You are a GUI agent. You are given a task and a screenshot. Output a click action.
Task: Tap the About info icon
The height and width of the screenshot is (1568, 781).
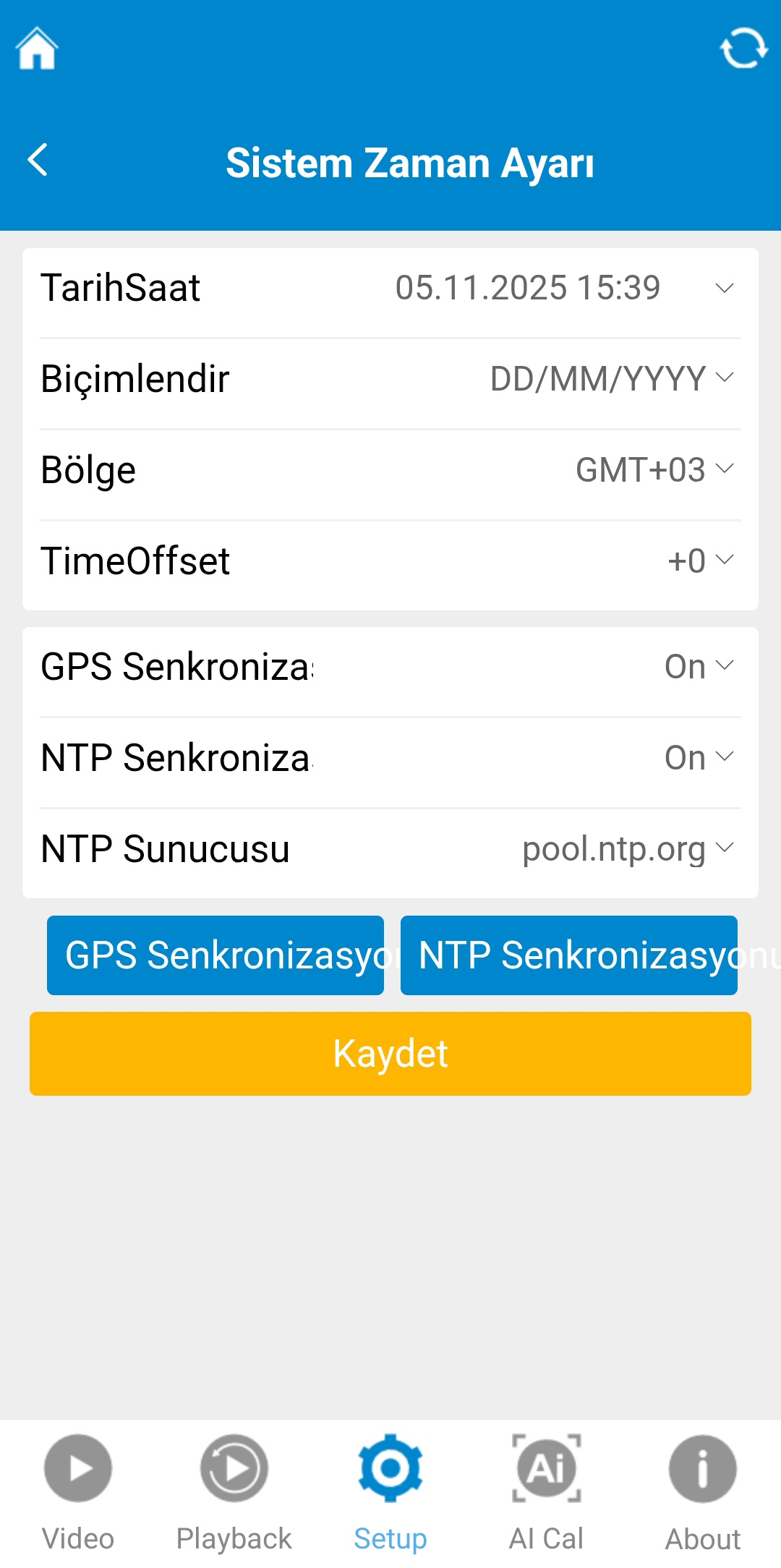tap(703, 1468)
